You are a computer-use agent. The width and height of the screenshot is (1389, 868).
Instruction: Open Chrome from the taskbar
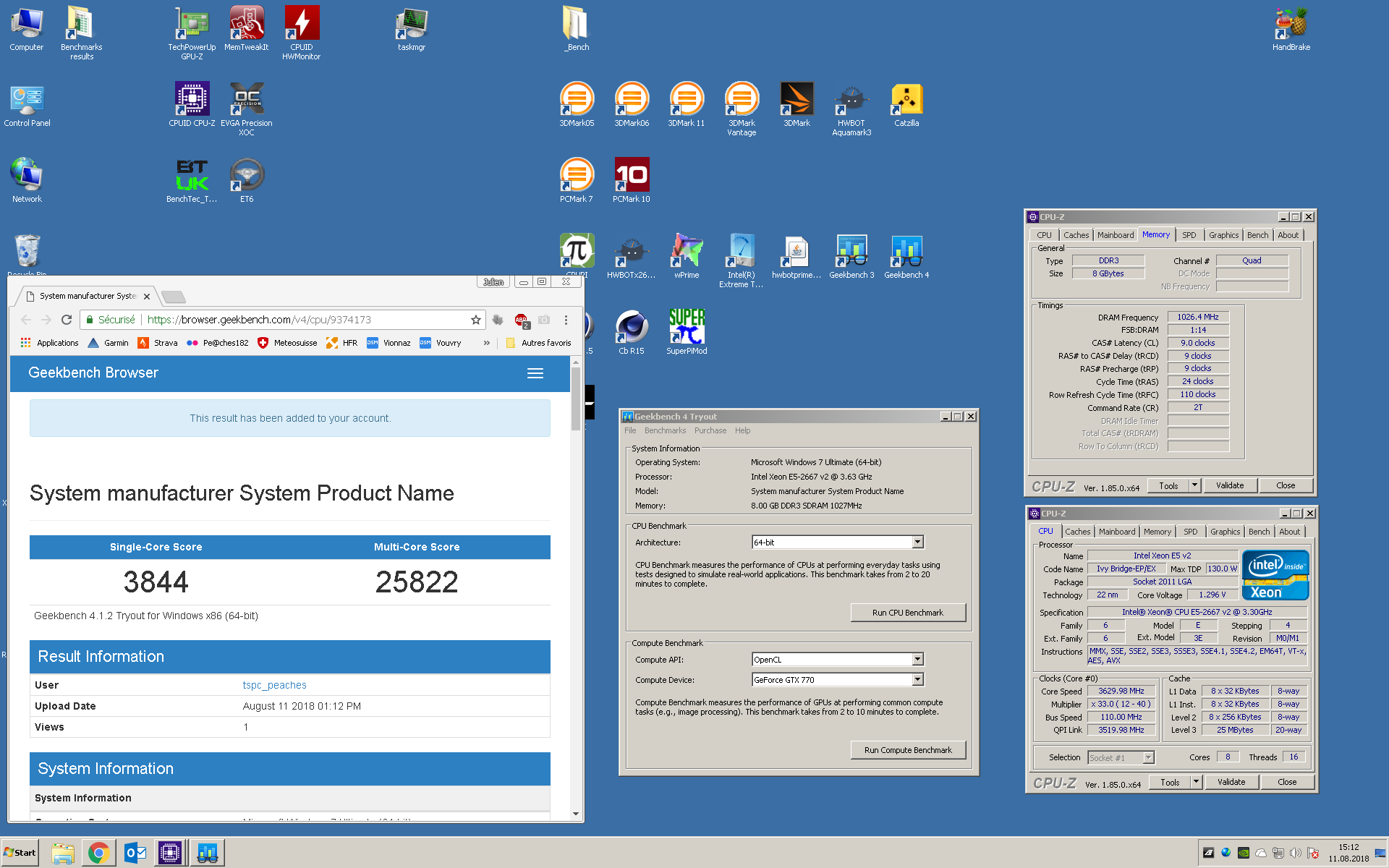(99, 853)
